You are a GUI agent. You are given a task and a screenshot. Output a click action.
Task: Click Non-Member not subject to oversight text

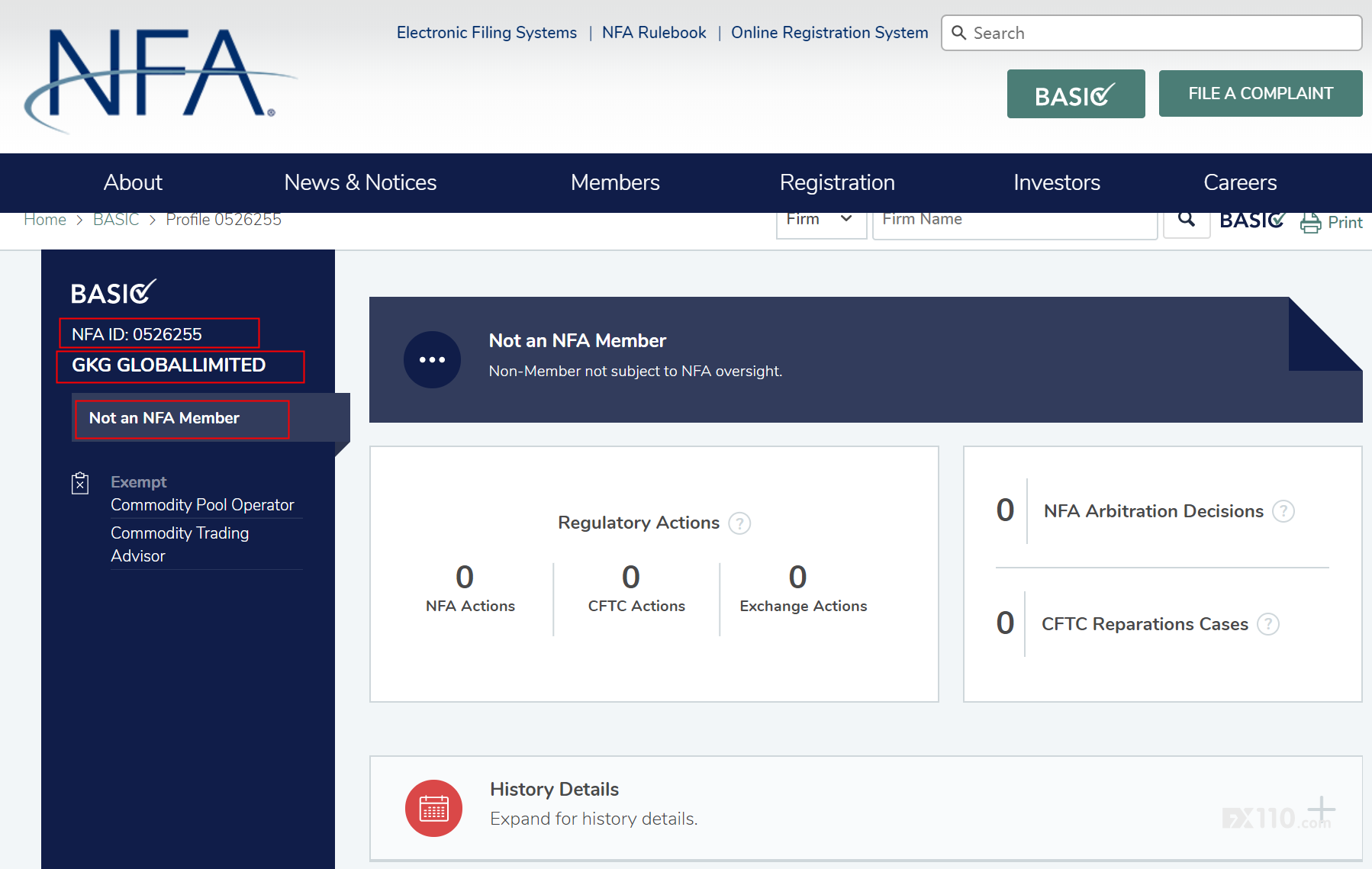click(635, 371)
